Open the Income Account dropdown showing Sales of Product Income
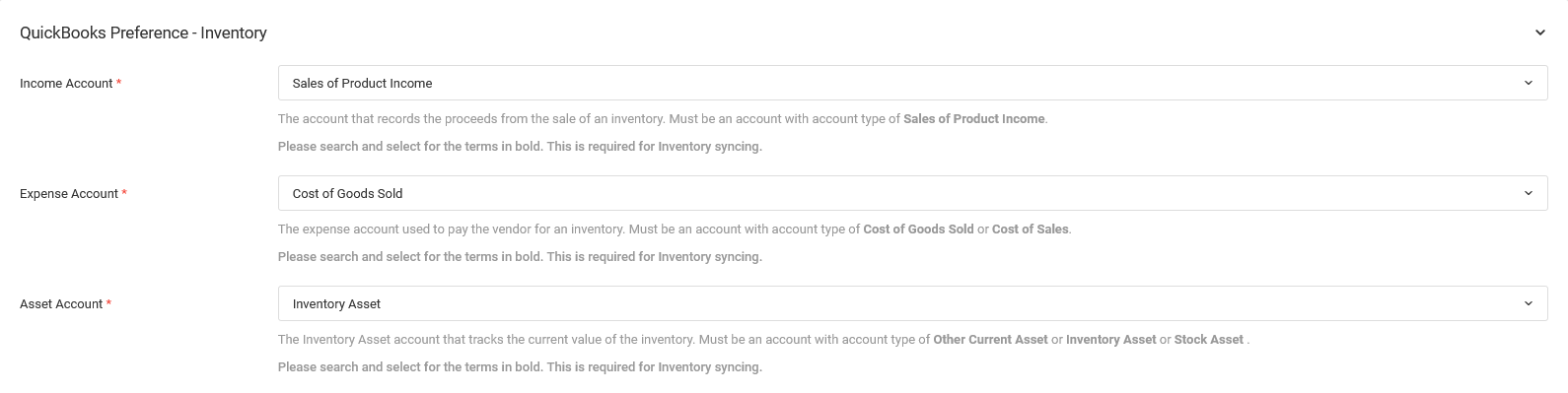This screenshot has height=393, width=1568. click(x=912, y=83)
